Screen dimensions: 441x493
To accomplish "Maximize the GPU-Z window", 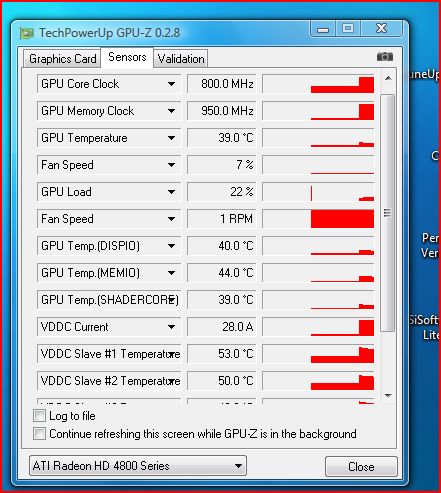I will tap(348, 29).
